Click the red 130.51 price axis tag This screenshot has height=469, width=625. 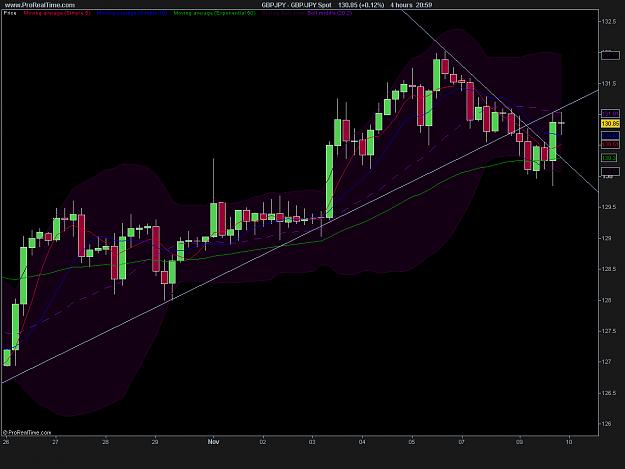pos(610,145)
